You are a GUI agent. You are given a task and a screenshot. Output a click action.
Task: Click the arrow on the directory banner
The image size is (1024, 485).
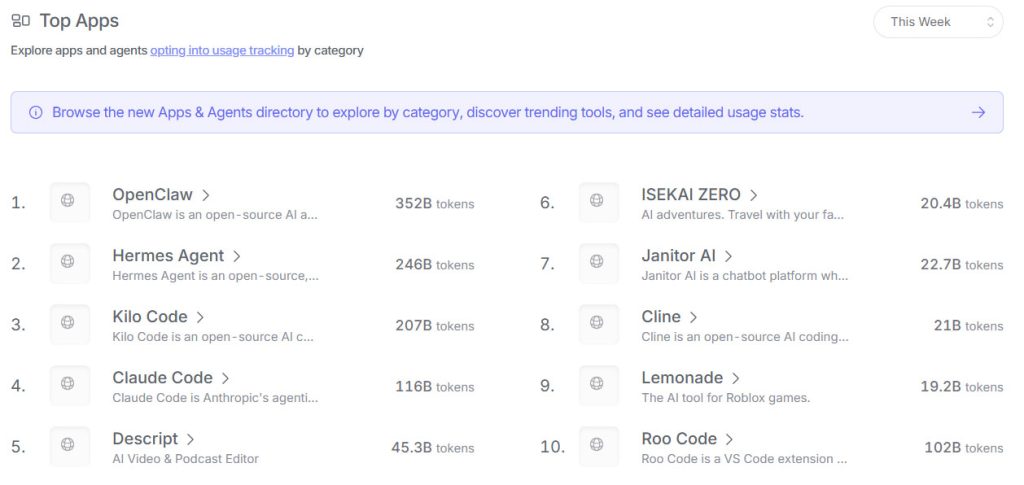[x=978, y=112]
